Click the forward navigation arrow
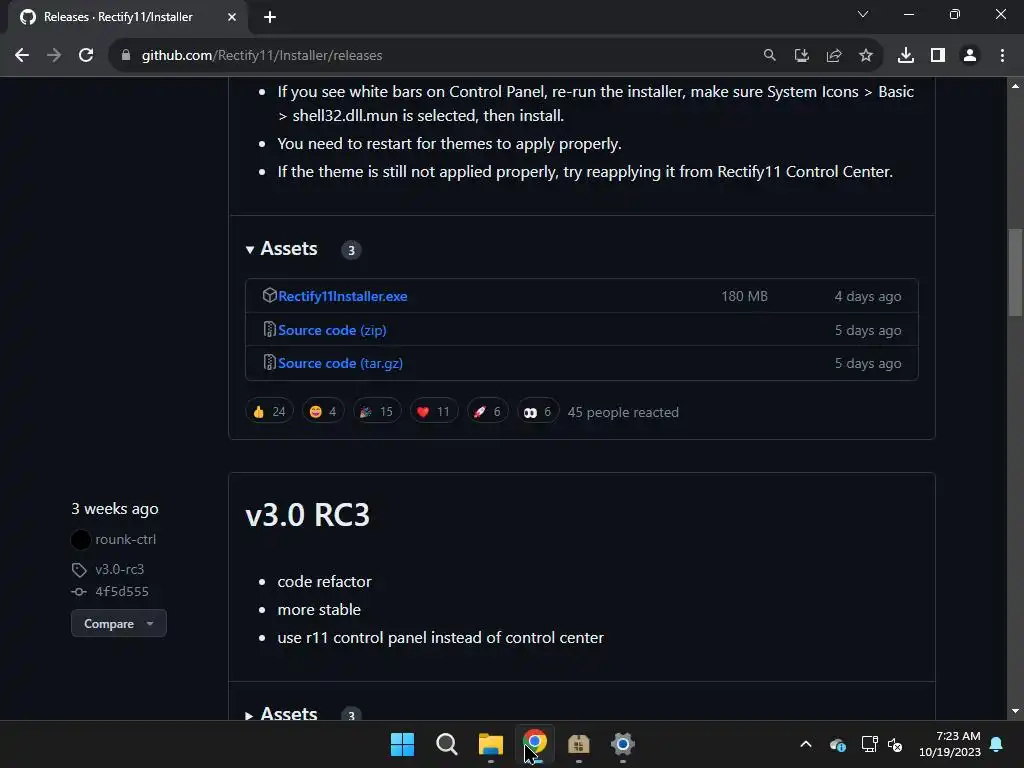1024x768 pixels. click(54, 56)
